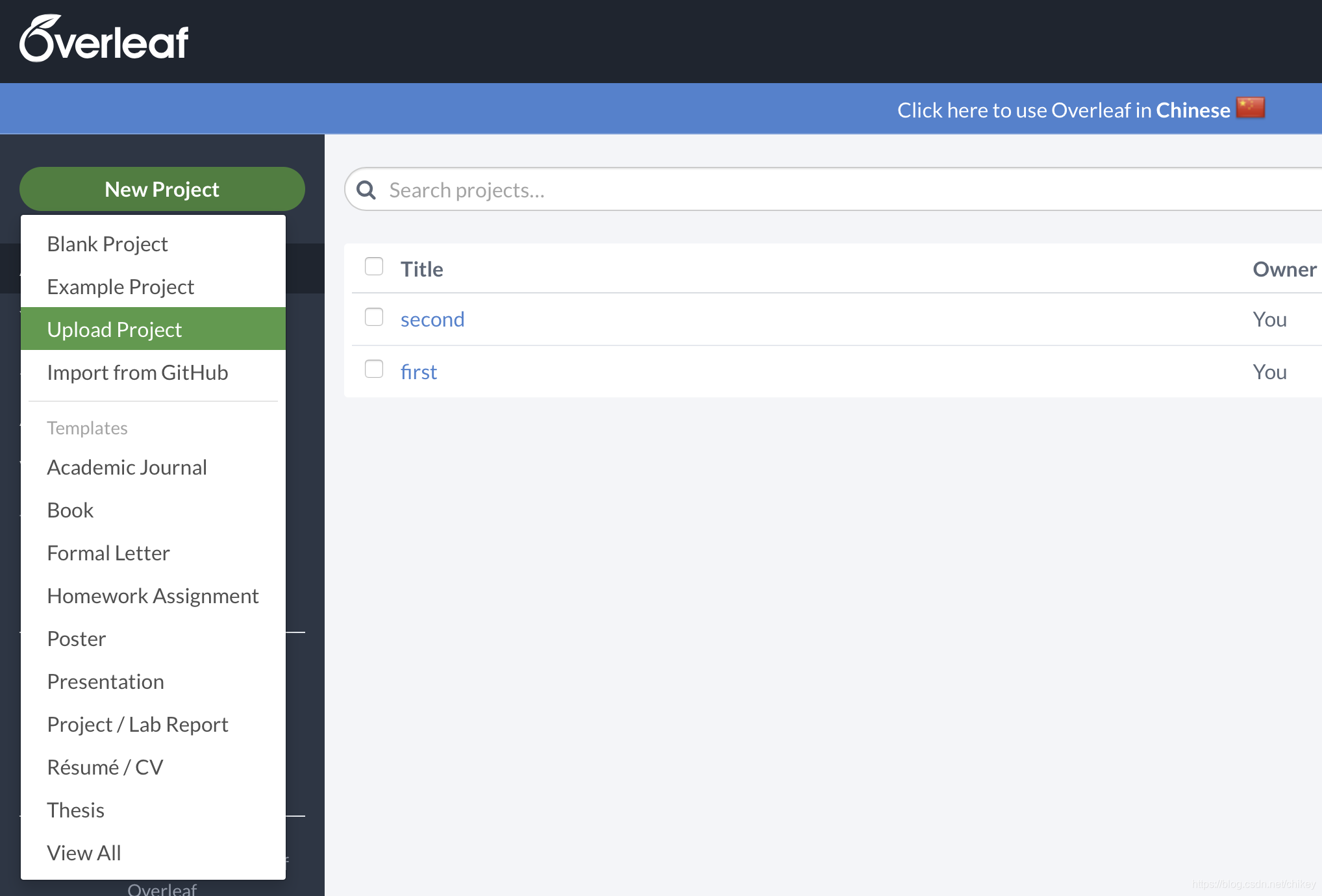
Task: Open the Résumé / CV template
Action: point(105,767)
